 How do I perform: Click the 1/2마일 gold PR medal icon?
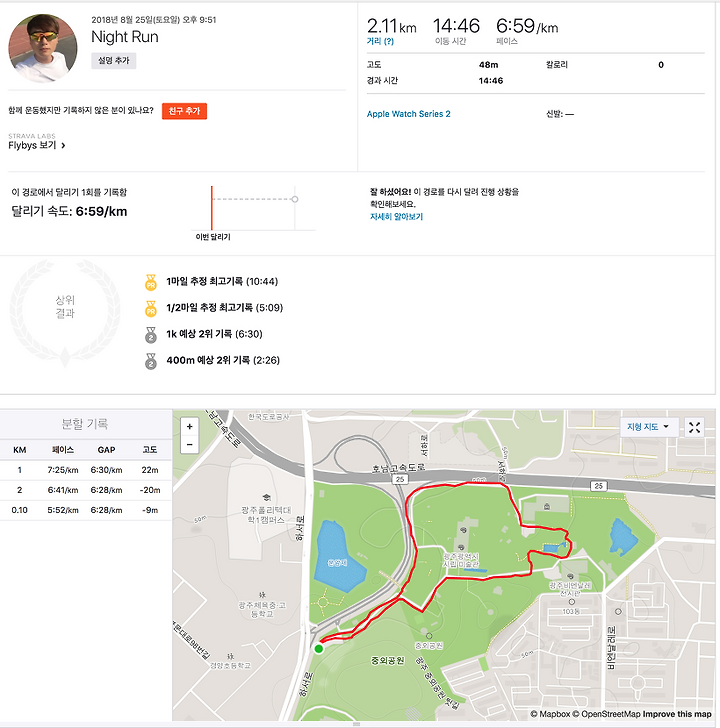point(151,308)
